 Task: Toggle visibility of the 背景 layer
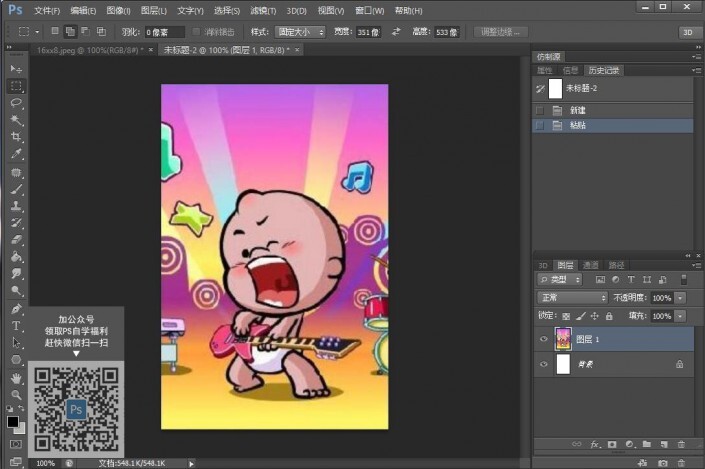click(x=544, y=365)
